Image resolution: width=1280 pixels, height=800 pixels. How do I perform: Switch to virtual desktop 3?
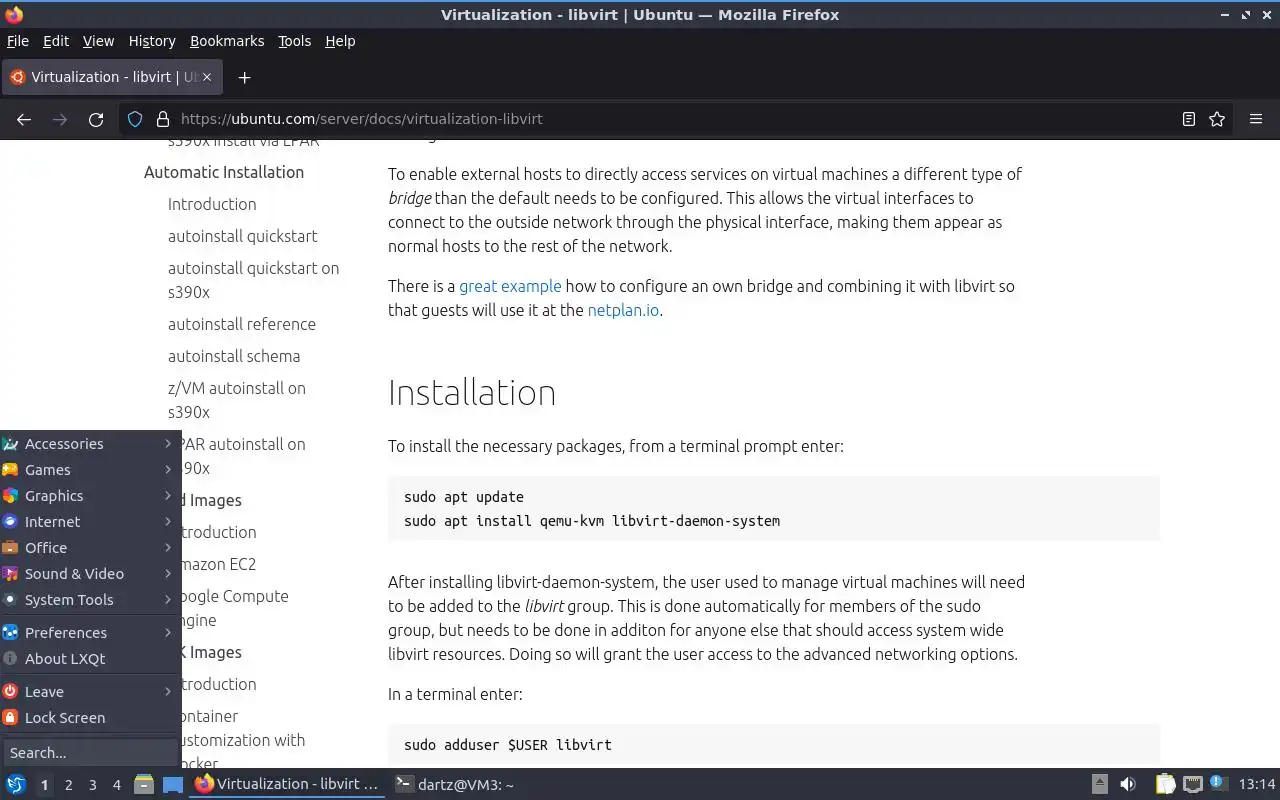(x=92, y=785)
